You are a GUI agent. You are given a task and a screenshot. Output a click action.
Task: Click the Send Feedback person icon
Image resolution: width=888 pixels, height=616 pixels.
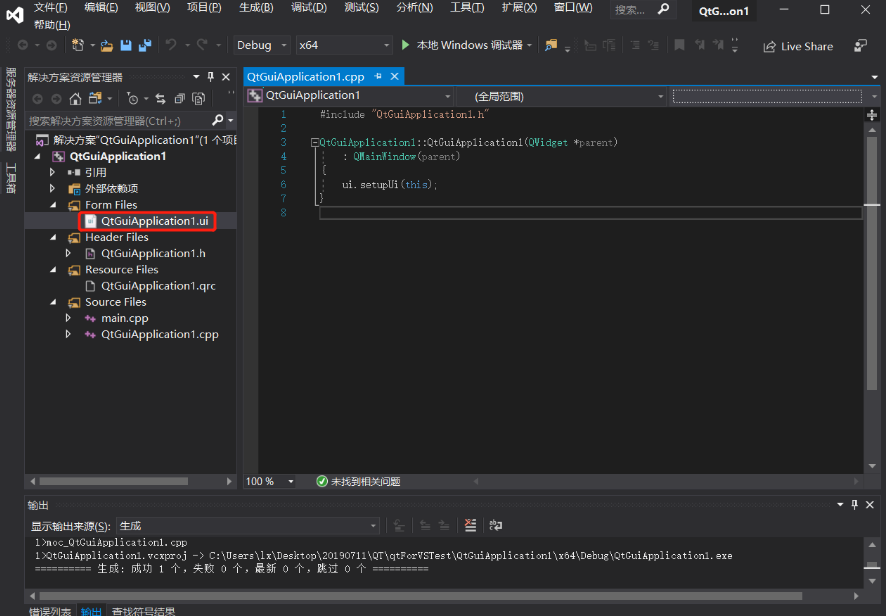(x=860, y=46)
